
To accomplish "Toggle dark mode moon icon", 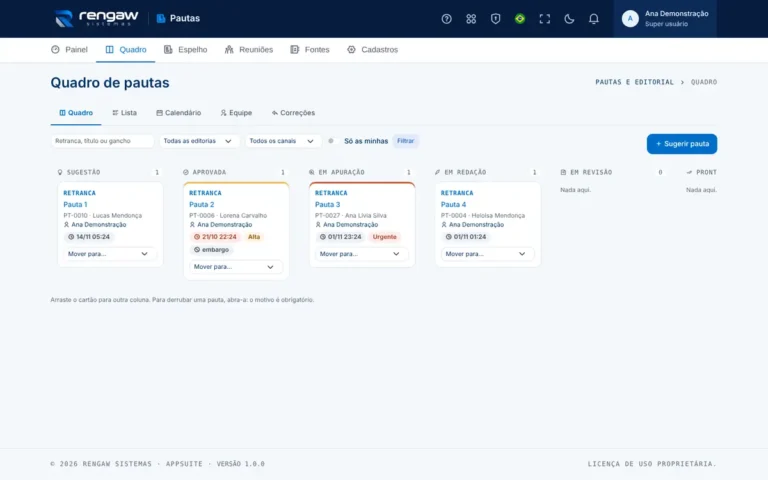I will point(569,19).
